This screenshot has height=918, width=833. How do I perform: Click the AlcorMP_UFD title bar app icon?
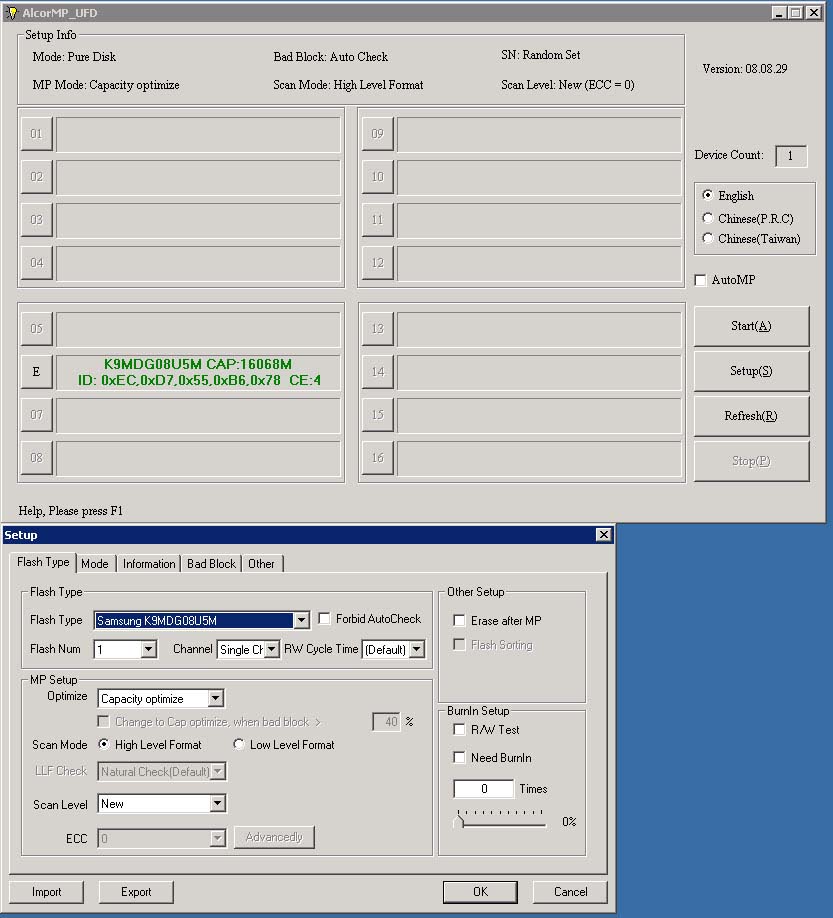(x=11, y=12)
